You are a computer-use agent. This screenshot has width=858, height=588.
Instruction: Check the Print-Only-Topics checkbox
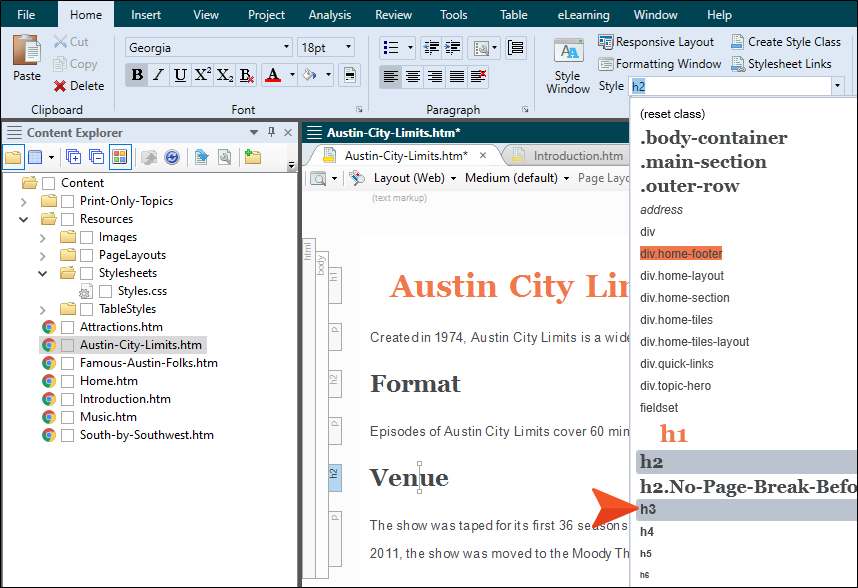pyautogui.click(x=67, y=201)
